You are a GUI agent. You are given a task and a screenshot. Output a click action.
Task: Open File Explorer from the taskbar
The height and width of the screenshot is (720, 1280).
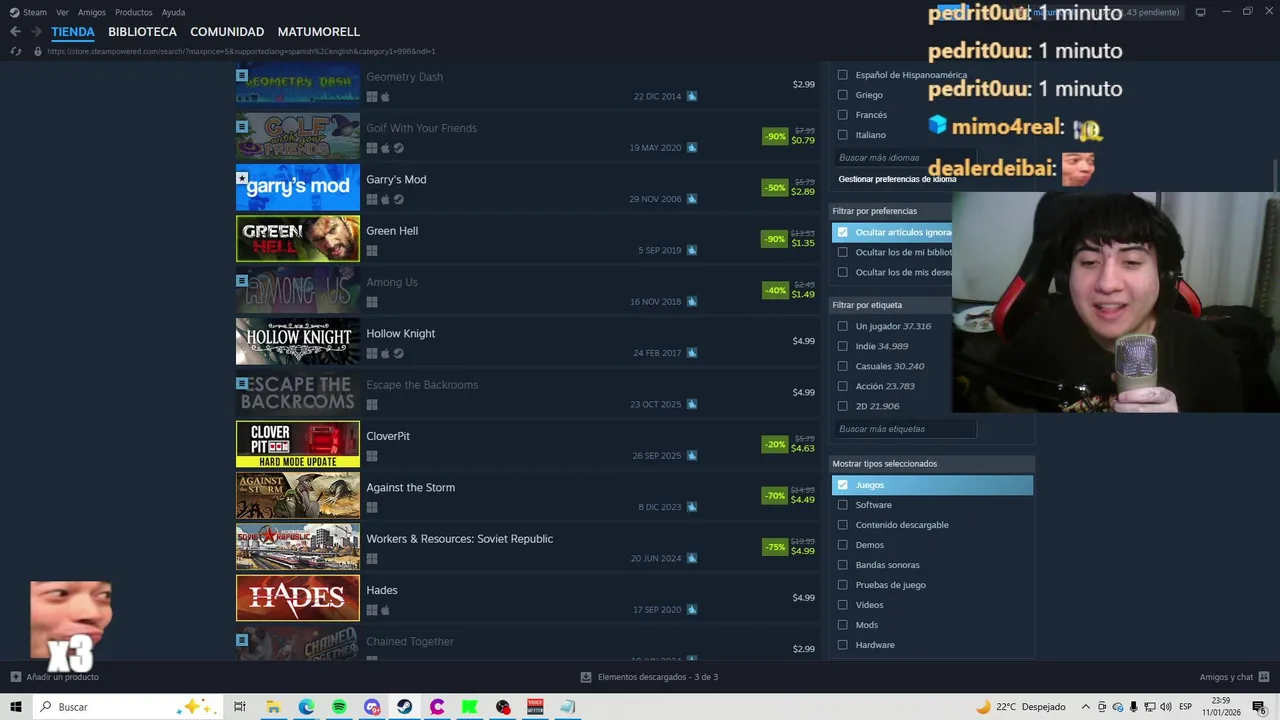click(x=273, y=707)
